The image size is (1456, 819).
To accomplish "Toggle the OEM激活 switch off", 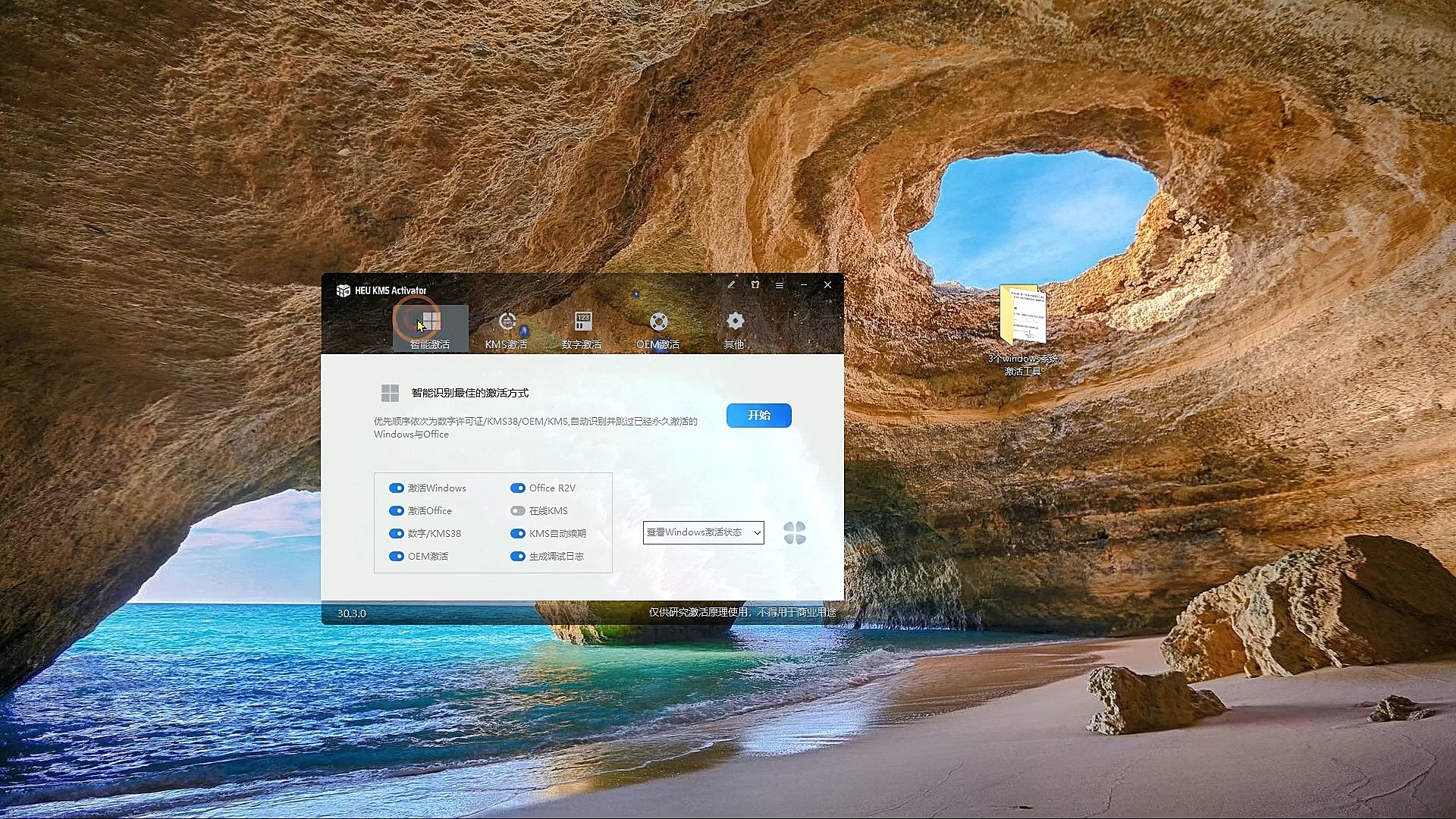I will pos(396,556).
